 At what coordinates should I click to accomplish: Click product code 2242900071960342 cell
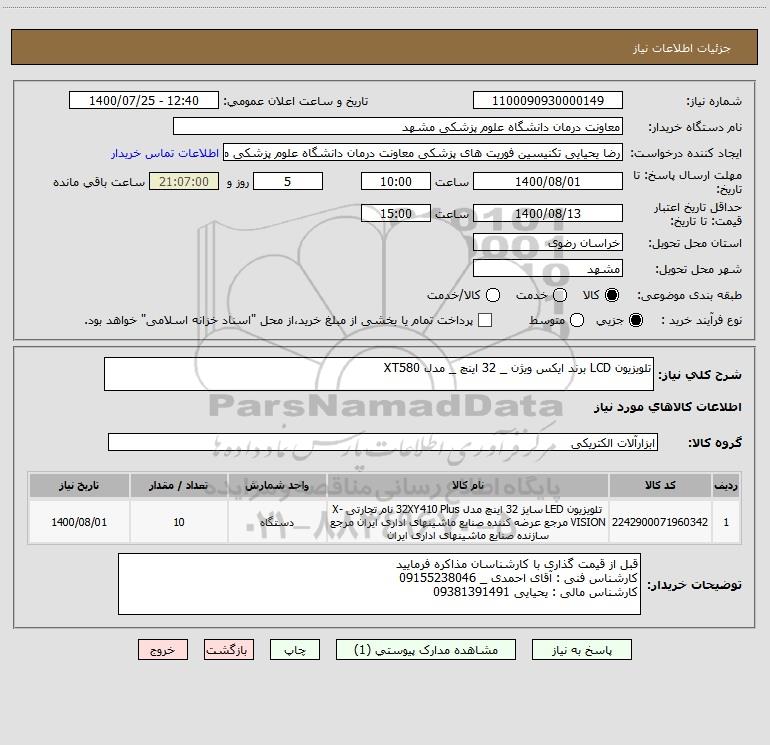(x=660, y=522)
